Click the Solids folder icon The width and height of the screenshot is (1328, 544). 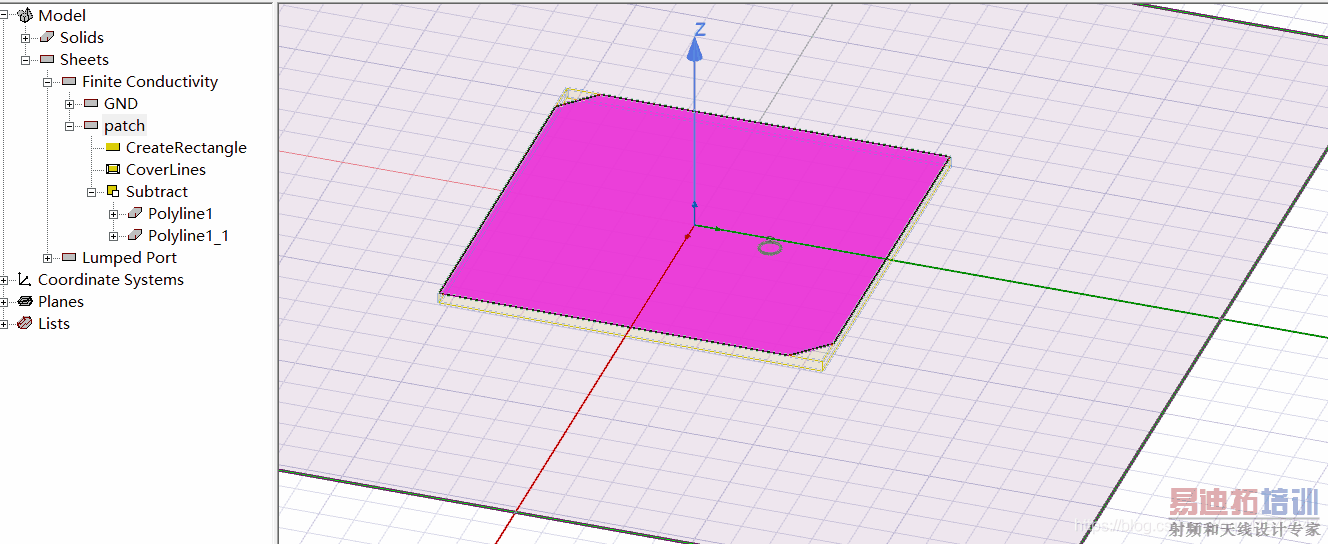[47, 37]
